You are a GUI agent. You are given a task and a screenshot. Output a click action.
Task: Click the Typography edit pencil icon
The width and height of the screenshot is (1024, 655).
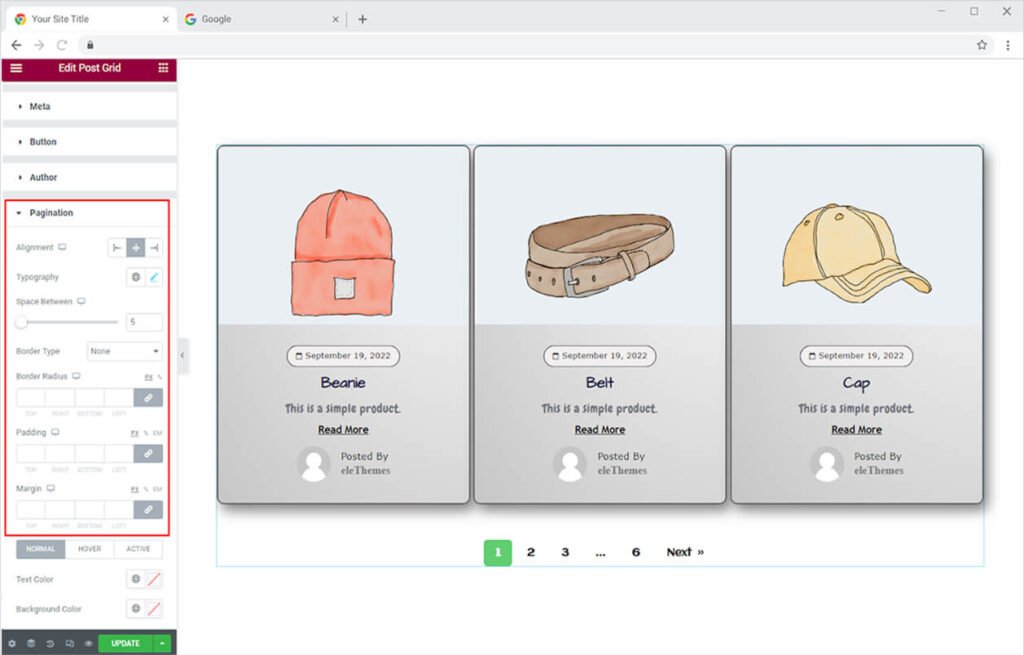[154, 277]
